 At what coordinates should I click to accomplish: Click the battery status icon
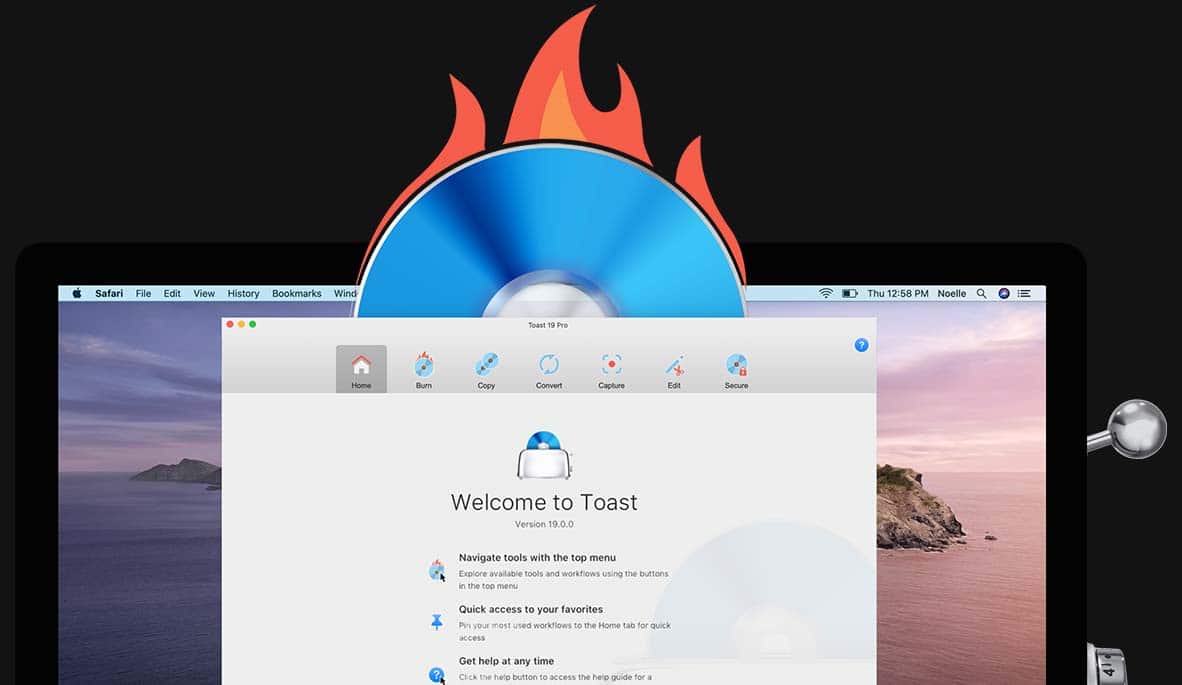tap(850, 293)
